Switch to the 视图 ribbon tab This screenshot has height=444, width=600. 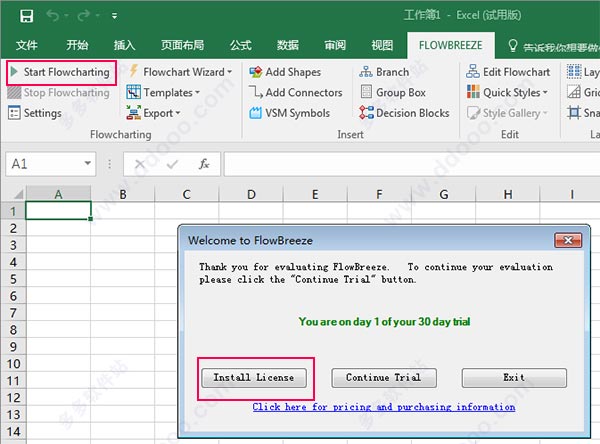(382, 45)
